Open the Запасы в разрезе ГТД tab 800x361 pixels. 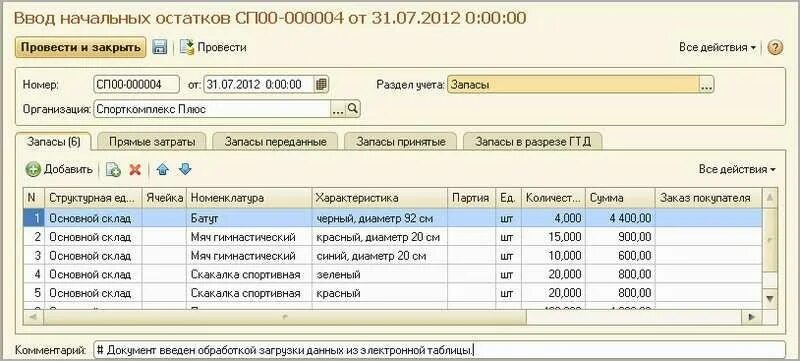(x=533, y=142)
